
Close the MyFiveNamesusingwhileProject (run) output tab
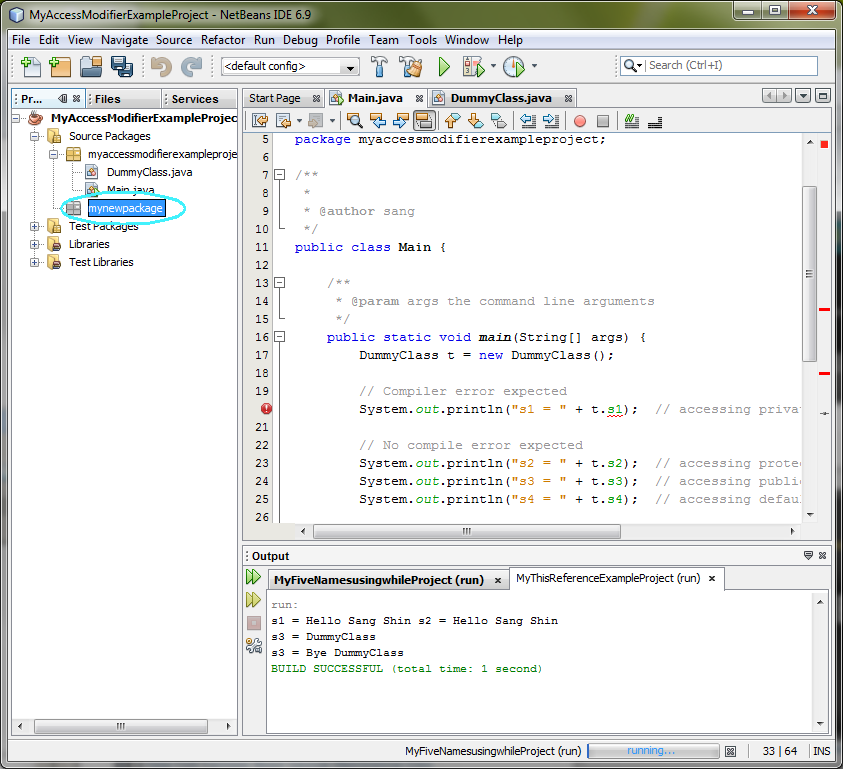pos(498,580)
